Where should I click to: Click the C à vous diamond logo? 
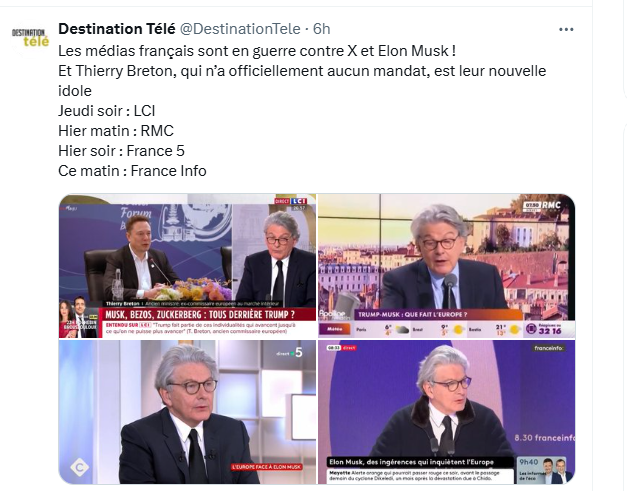point(80,467)
